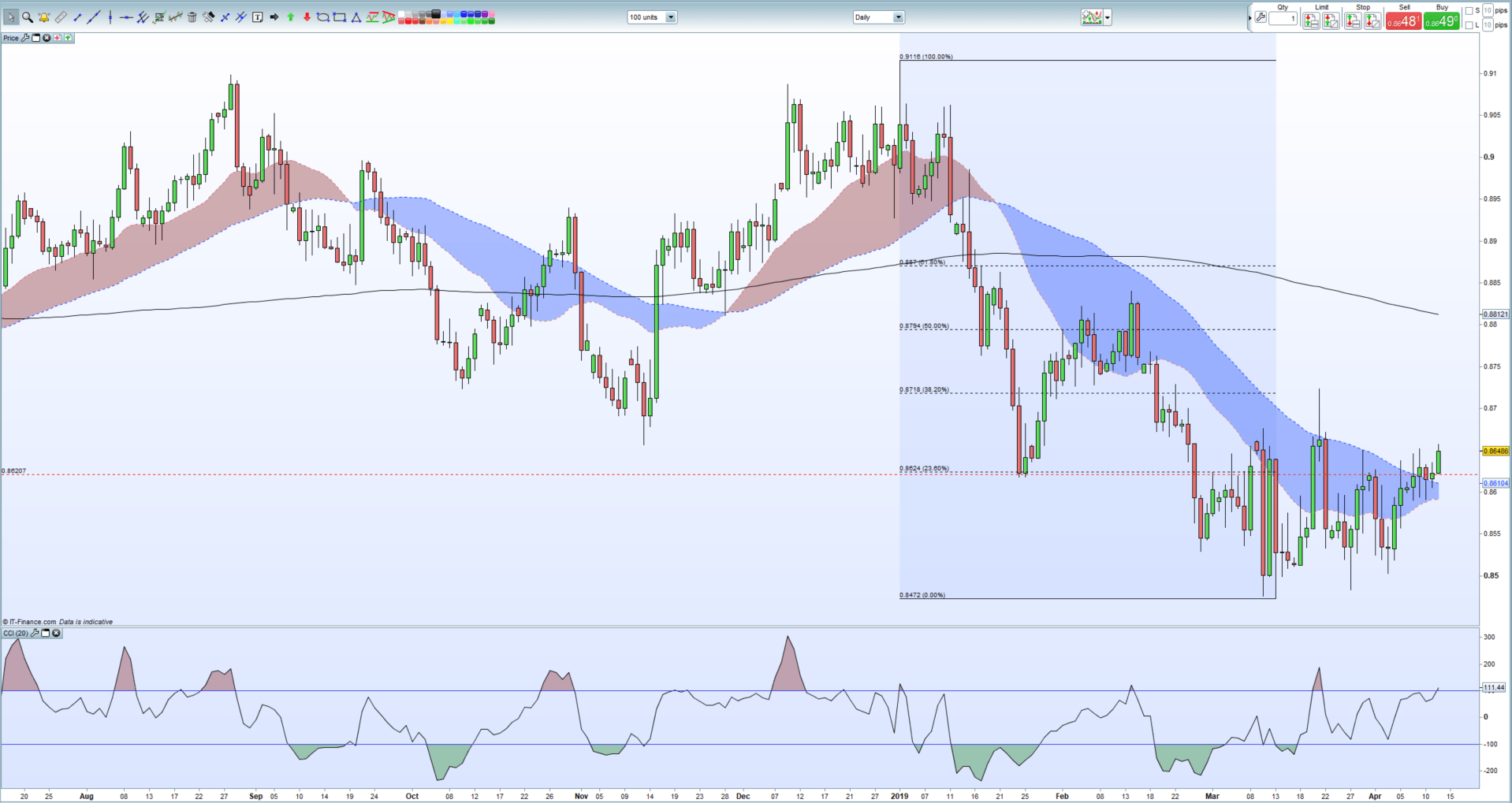
Task: Select the ruler measurement tool
Action: pyautogui.click(x=61, y=17)
